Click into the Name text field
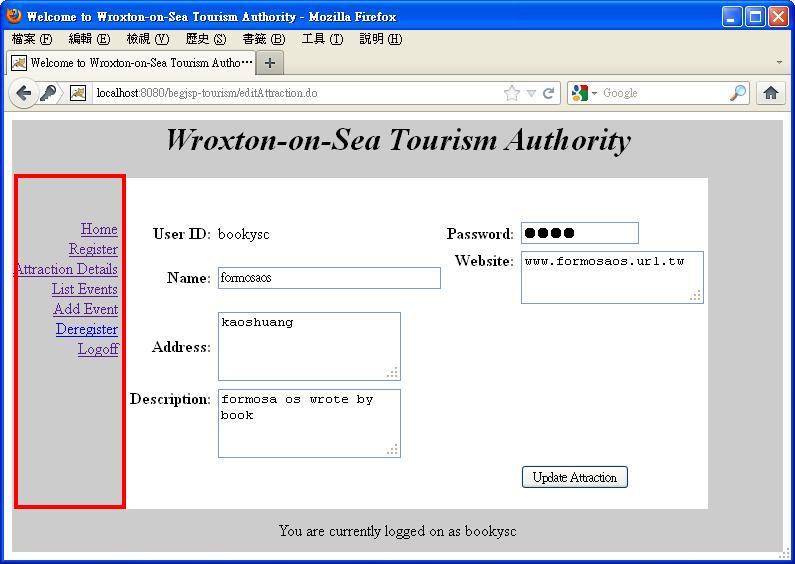 329,278
